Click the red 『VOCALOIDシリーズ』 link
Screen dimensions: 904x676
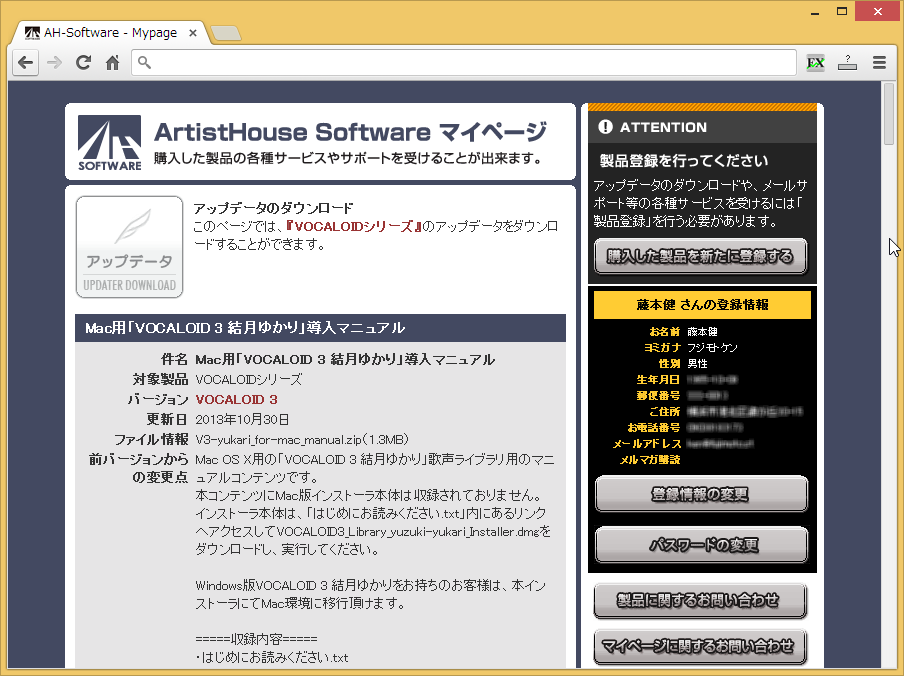pyautogui.click(x=353, y=226)
